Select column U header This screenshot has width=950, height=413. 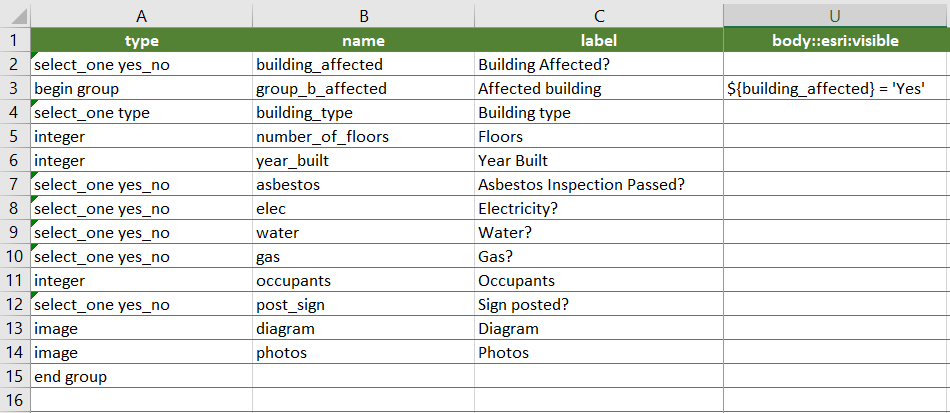(x=835, y=15)
